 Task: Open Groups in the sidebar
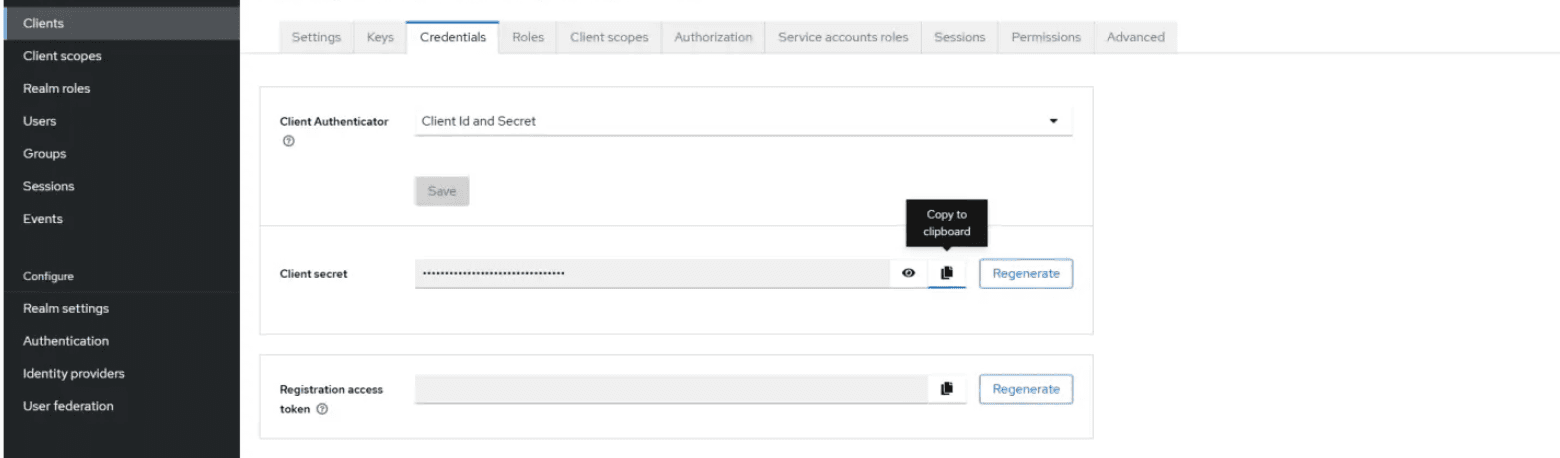[122, 154]
